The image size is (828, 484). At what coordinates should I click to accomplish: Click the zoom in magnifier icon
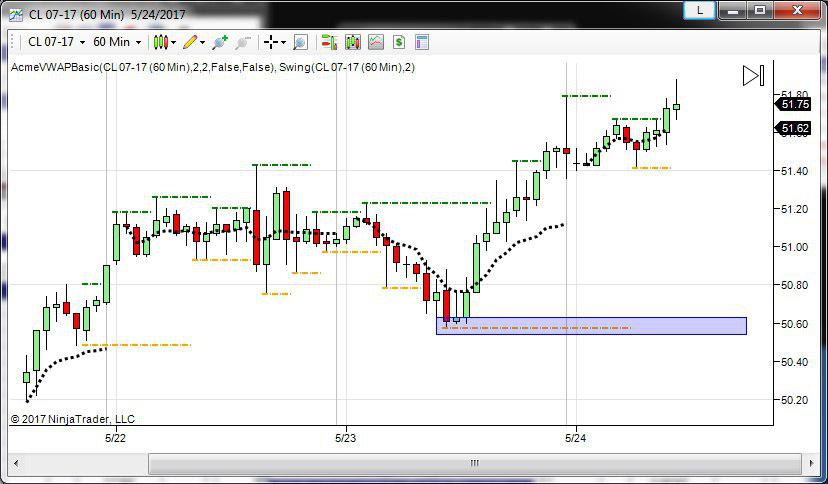tap(300, 42)
